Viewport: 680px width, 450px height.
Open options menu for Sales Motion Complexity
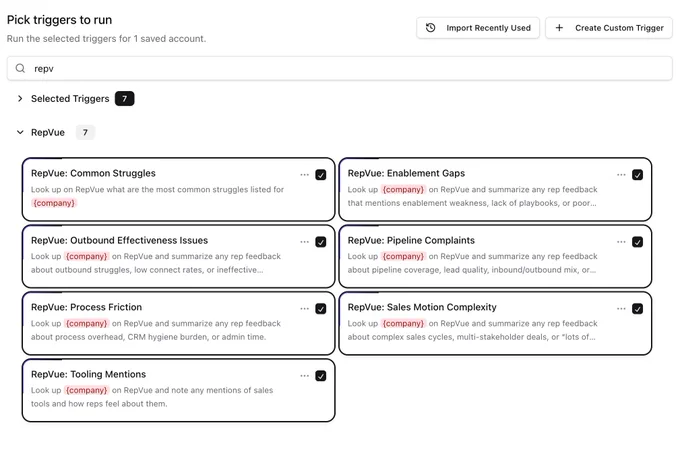621,309
